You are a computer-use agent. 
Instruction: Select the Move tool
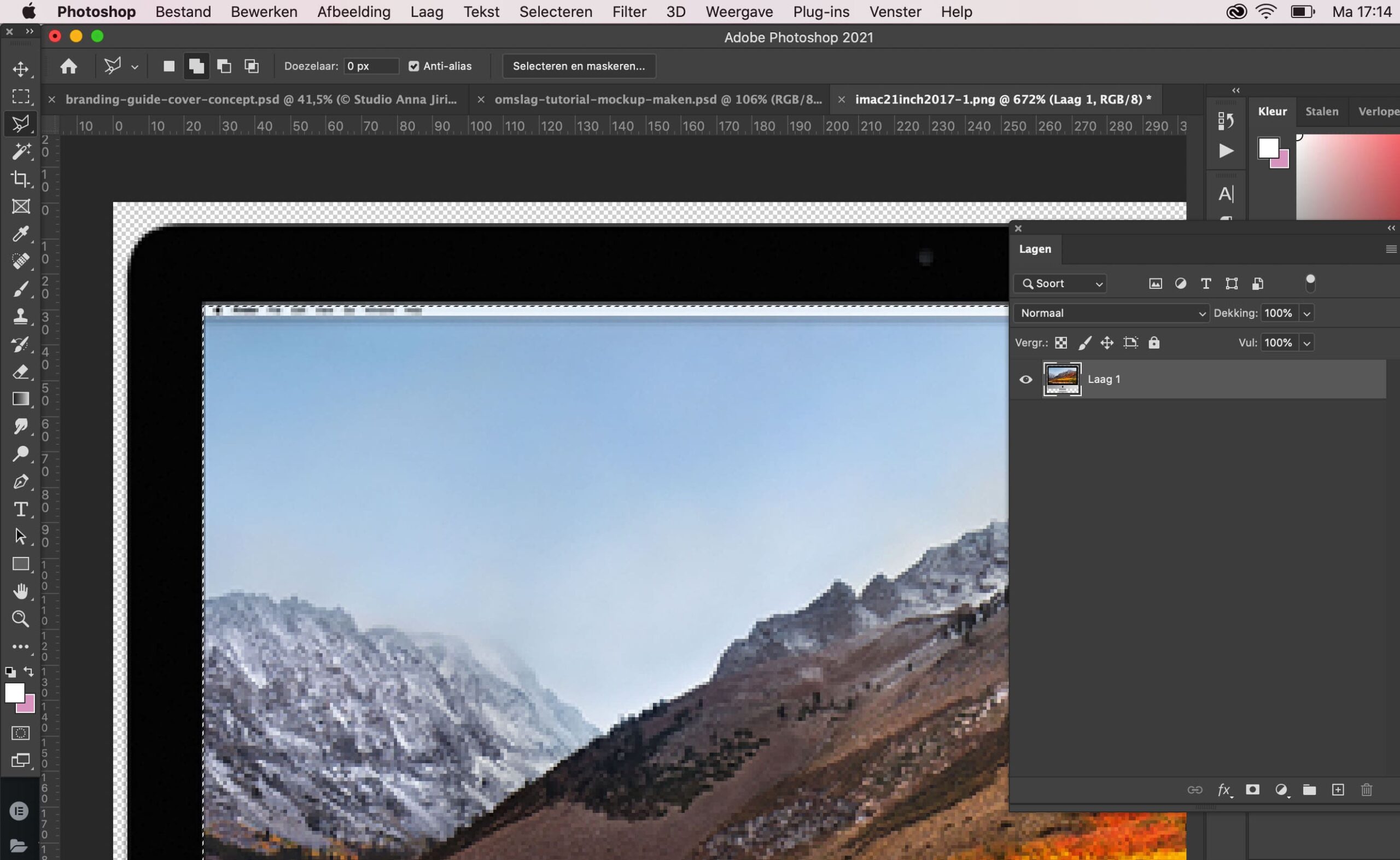21,69
